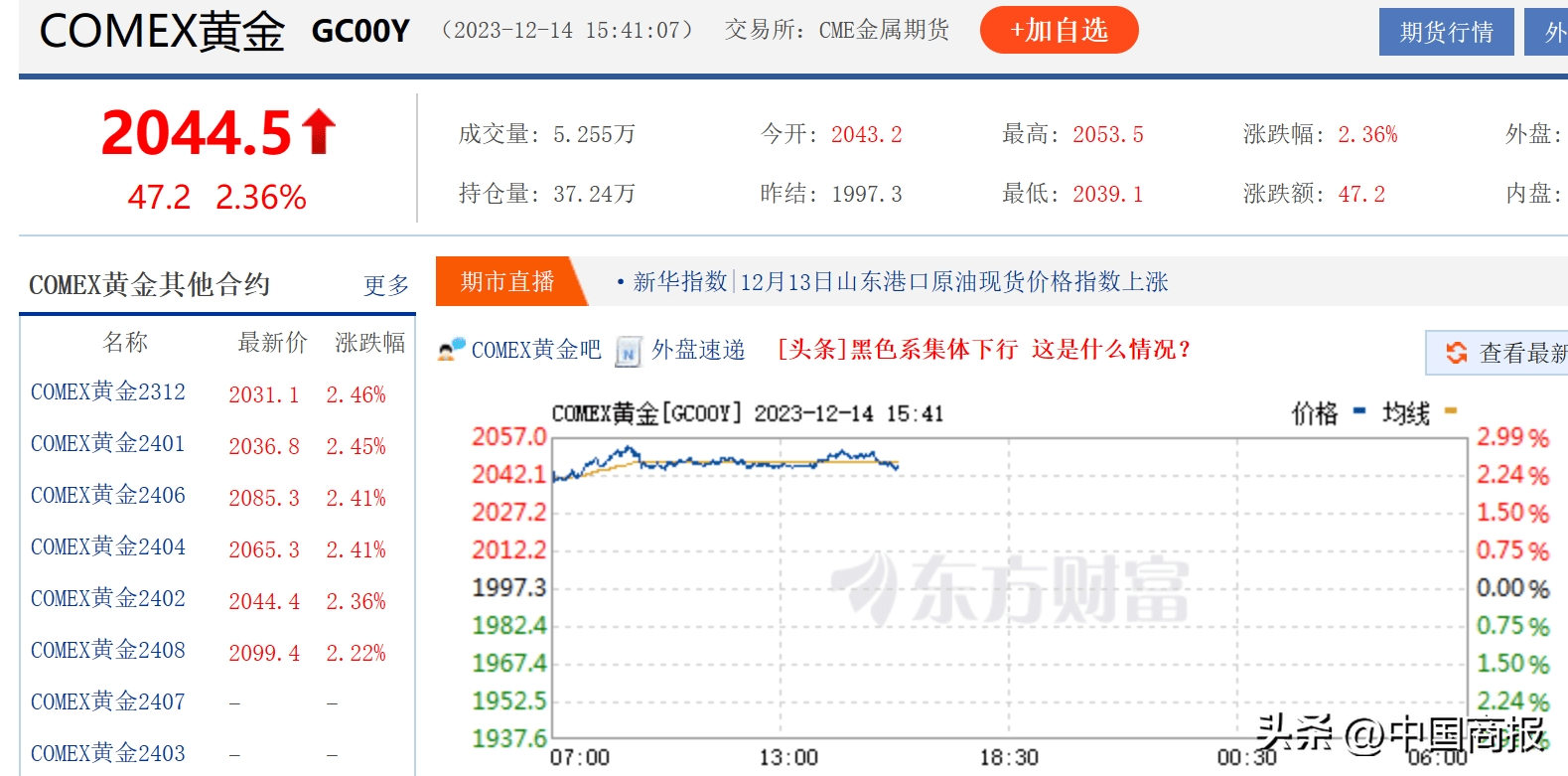This screenshot has width=1568, height=776.
Task: Click the 昨结 value 1997.3
Action: (867, 195)
